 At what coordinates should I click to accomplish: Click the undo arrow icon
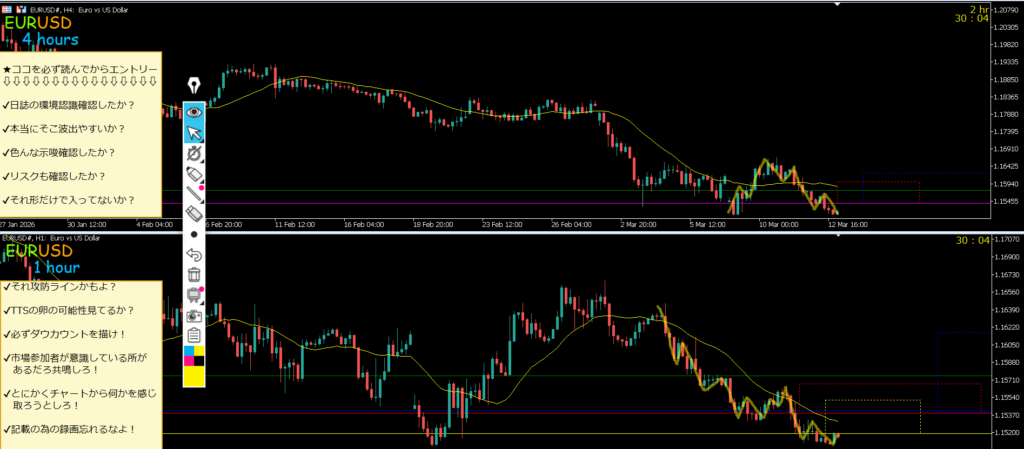tap(194, 254)
